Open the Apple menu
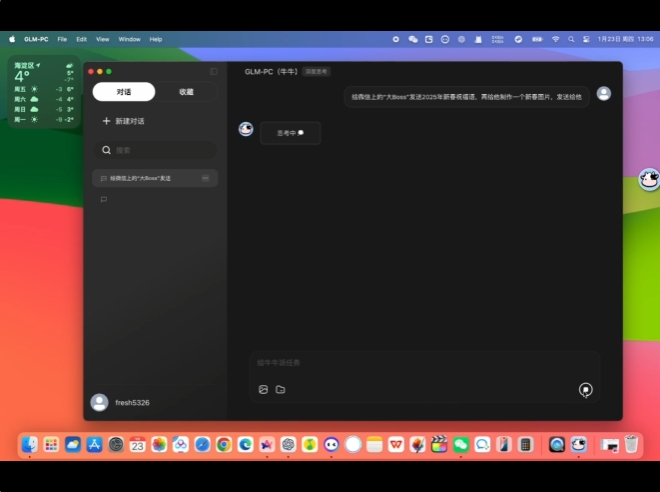Viewport: 660px width, 492px height. point(12,39)
